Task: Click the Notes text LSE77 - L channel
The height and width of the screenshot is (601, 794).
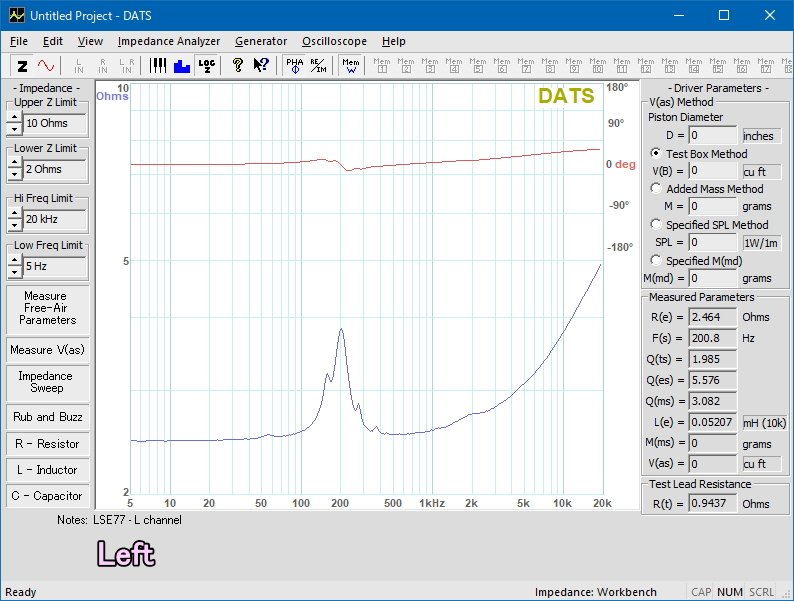Action: click(x=137, y=520)
